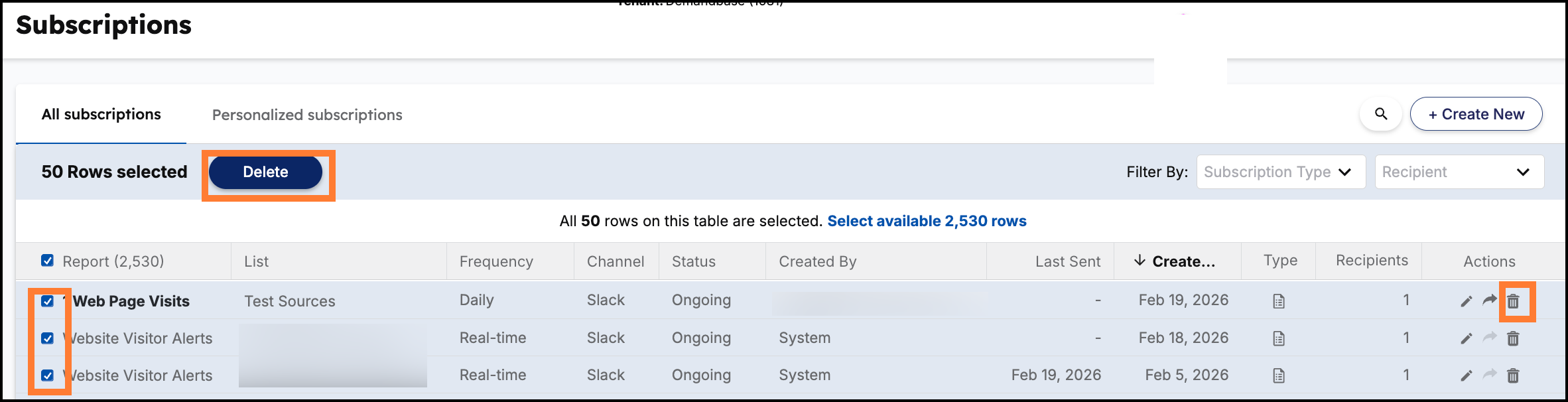1568x402 pixels.
Task: Click the Create New button
Action: [1476, 114]
